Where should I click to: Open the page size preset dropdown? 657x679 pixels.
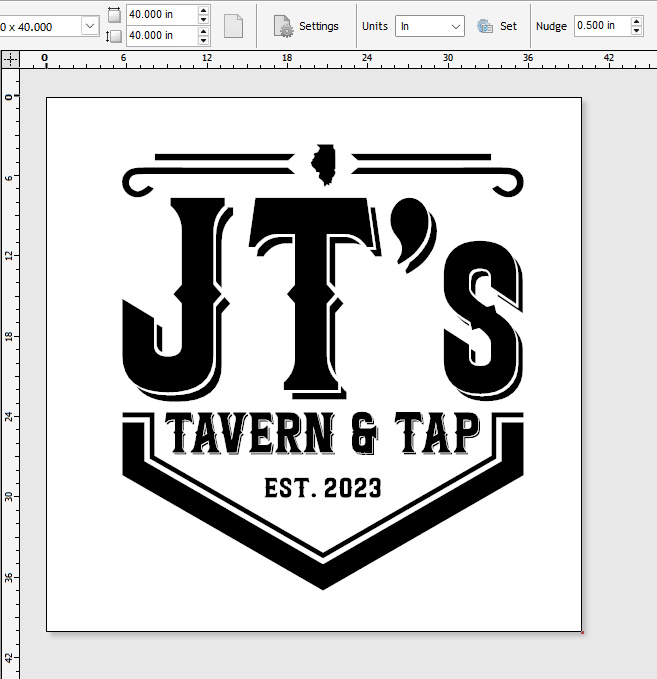coord(89,26)
